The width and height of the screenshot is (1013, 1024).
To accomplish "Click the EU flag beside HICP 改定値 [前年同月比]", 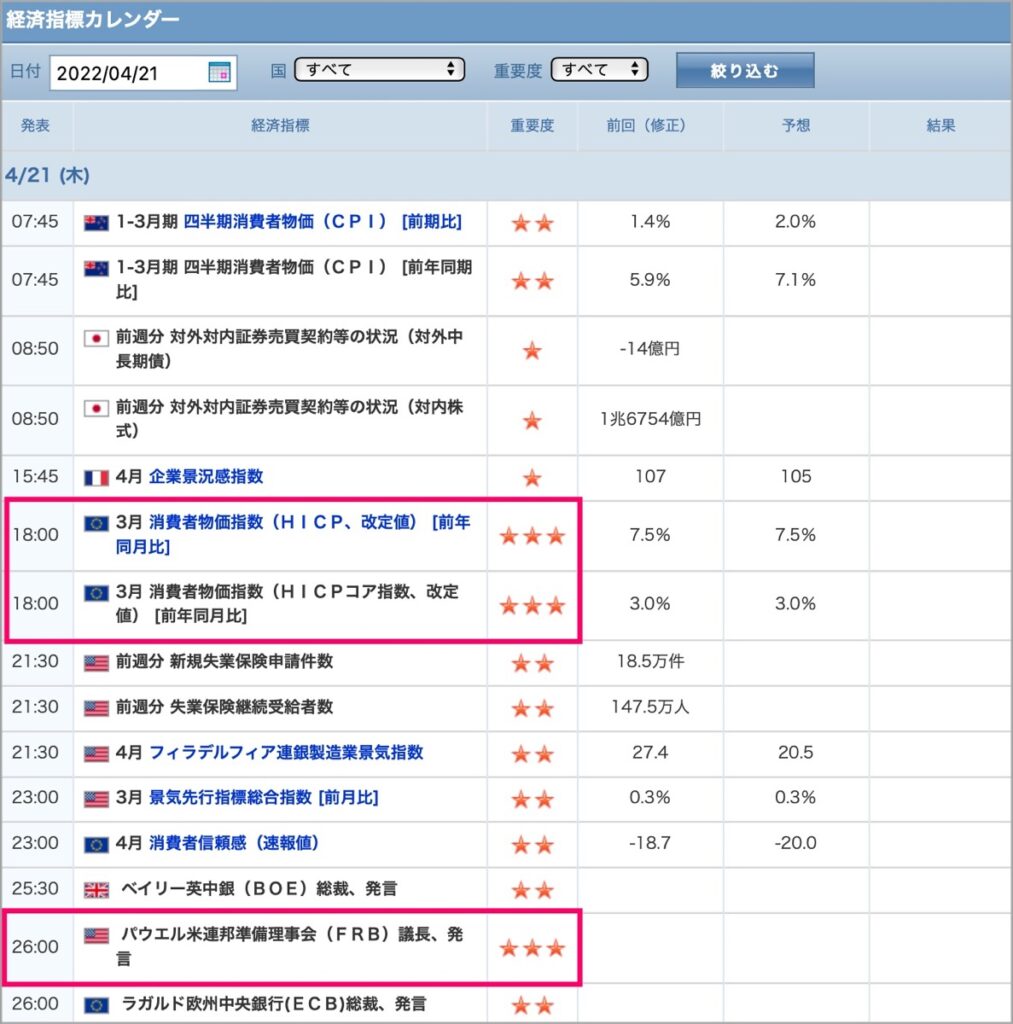I will pos(96,524).
